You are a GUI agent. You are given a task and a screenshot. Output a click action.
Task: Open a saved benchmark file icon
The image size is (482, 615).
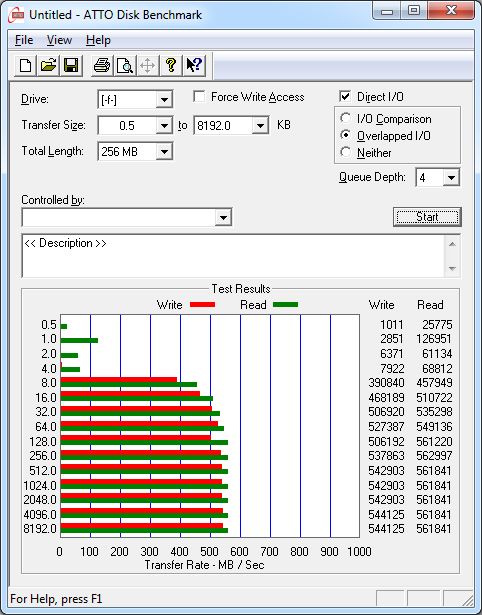pos(48,65)
